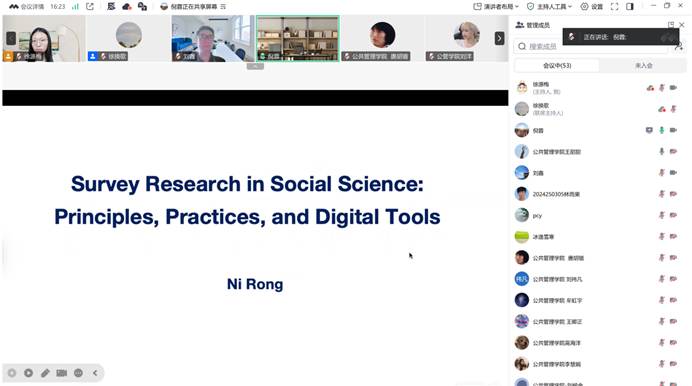Click the search members input field
The width and height of the screenshot is (692, 386).
tap(591, 46)
